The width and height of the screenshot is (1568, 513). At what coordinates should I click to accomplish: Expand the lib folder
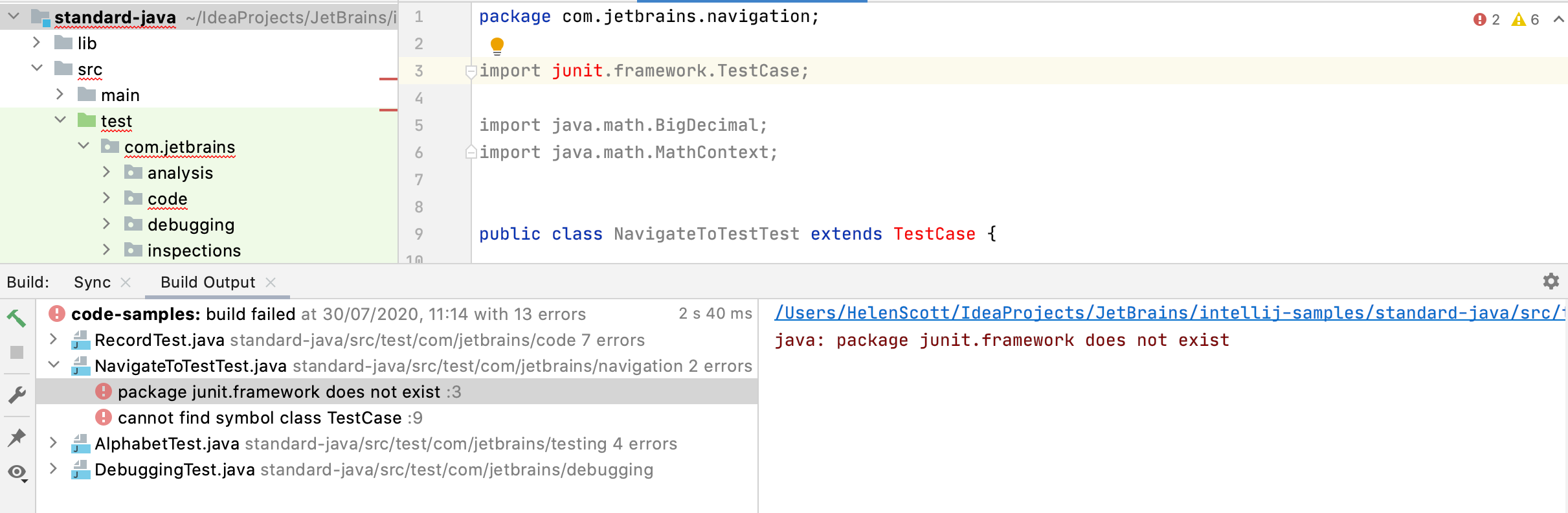pos(37,42)
